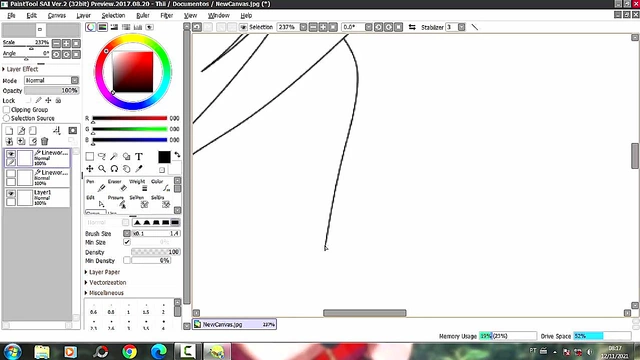Image resolution: width=640 pixels, height=360 pixels.
Task: Select the Eraser linework tool
Action: coord(118,185)
